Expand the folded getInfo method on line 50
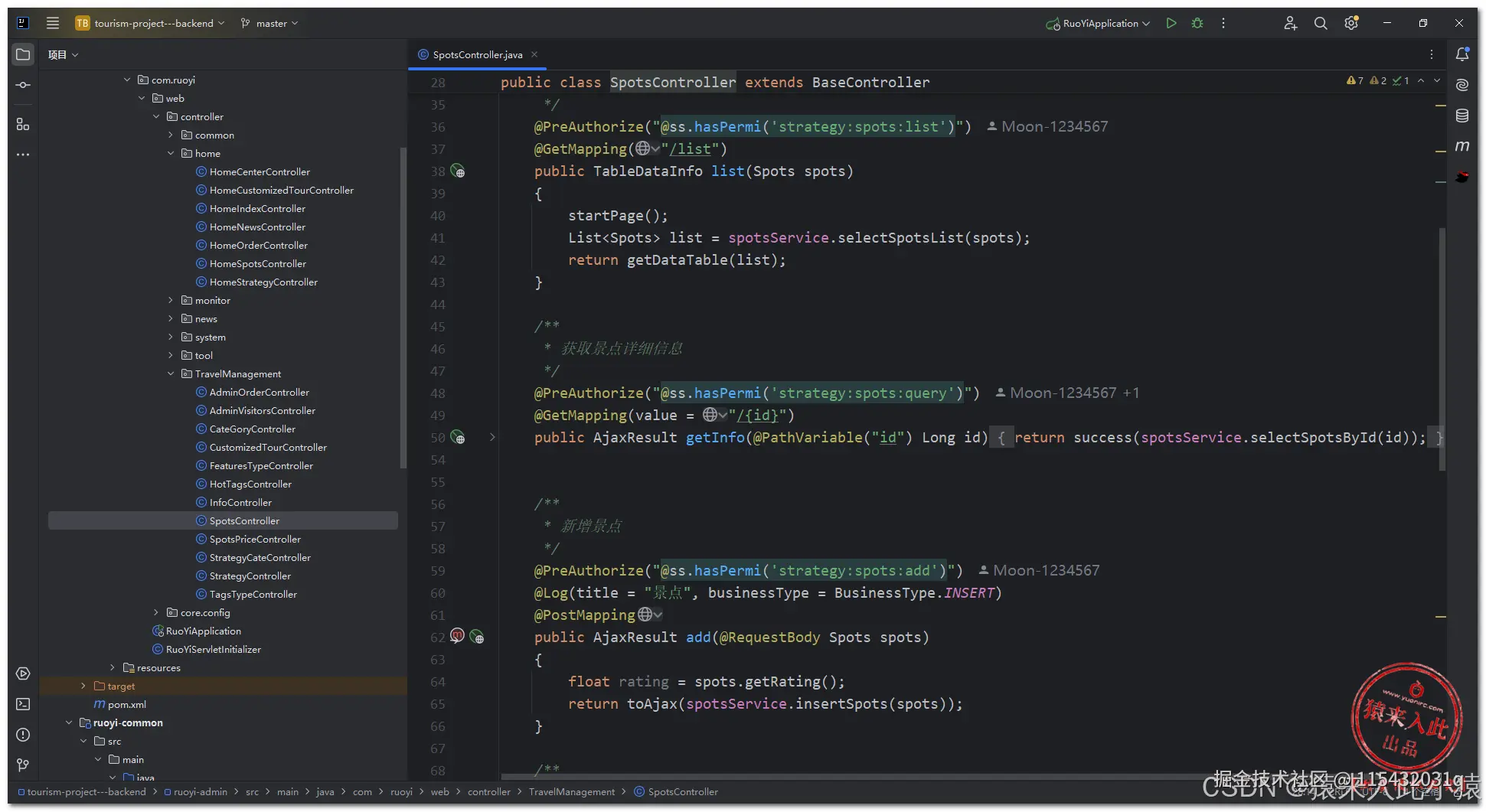Viewport: 1486px width, 812px height. click(x=492, y=438)
